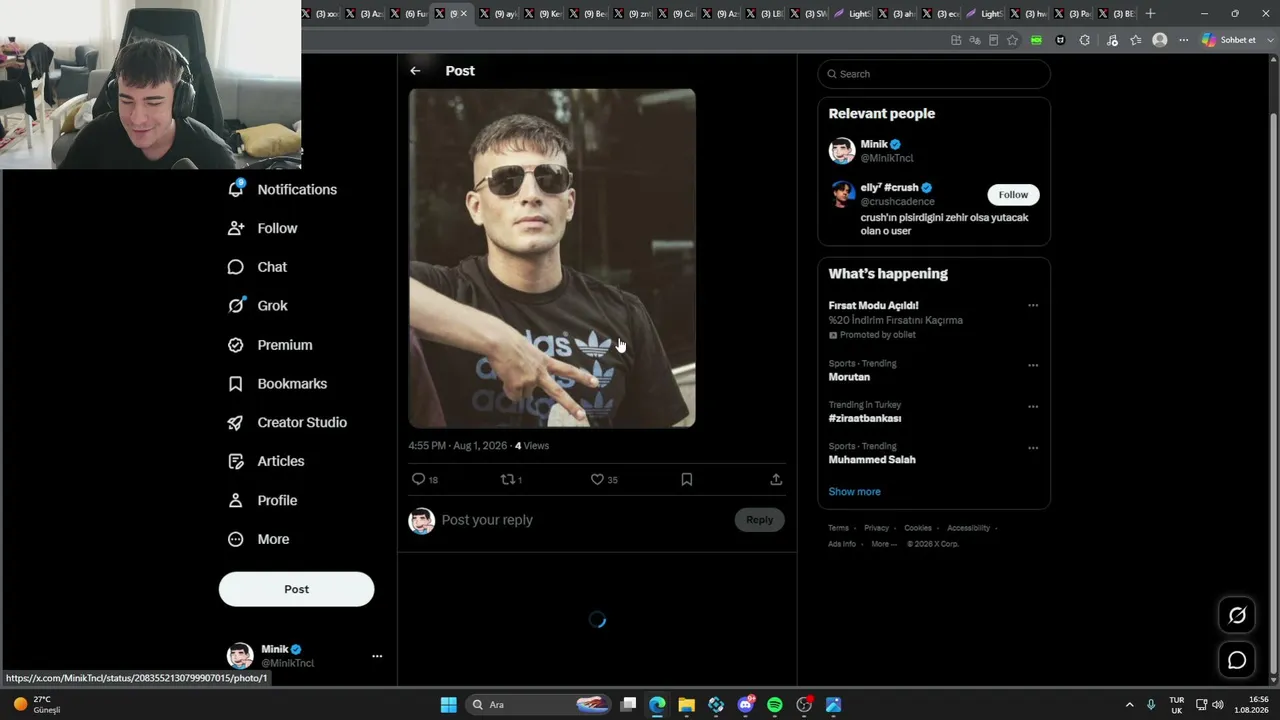Focus the X Search field
The width and height of the screenshot is (1280, 720).
(x=934, y=74)
